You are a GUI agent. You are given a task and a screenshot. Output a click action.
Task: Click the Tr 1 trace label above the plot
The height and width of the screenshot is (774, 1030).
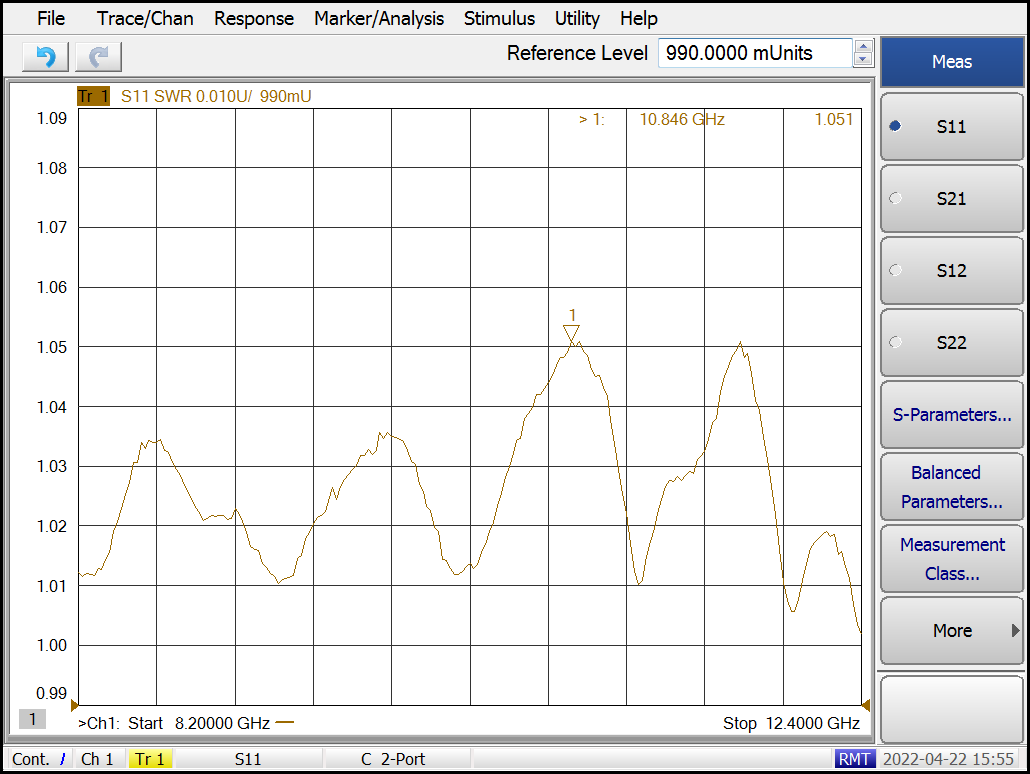[x=93, y=96]
